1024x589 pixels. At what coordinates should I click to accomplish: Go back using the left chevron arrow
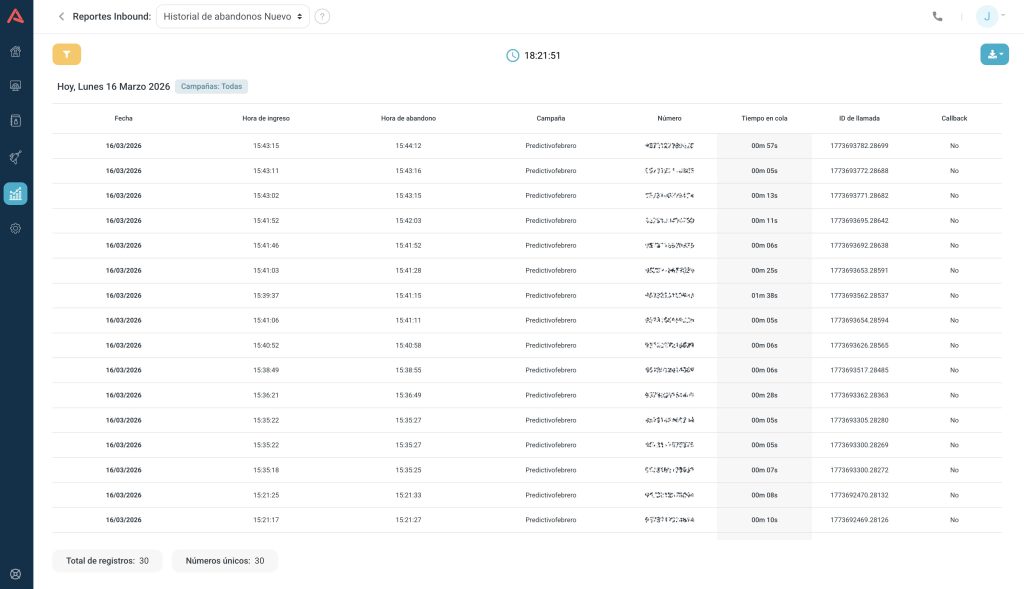pyautogui.click(x=61, y=16)
